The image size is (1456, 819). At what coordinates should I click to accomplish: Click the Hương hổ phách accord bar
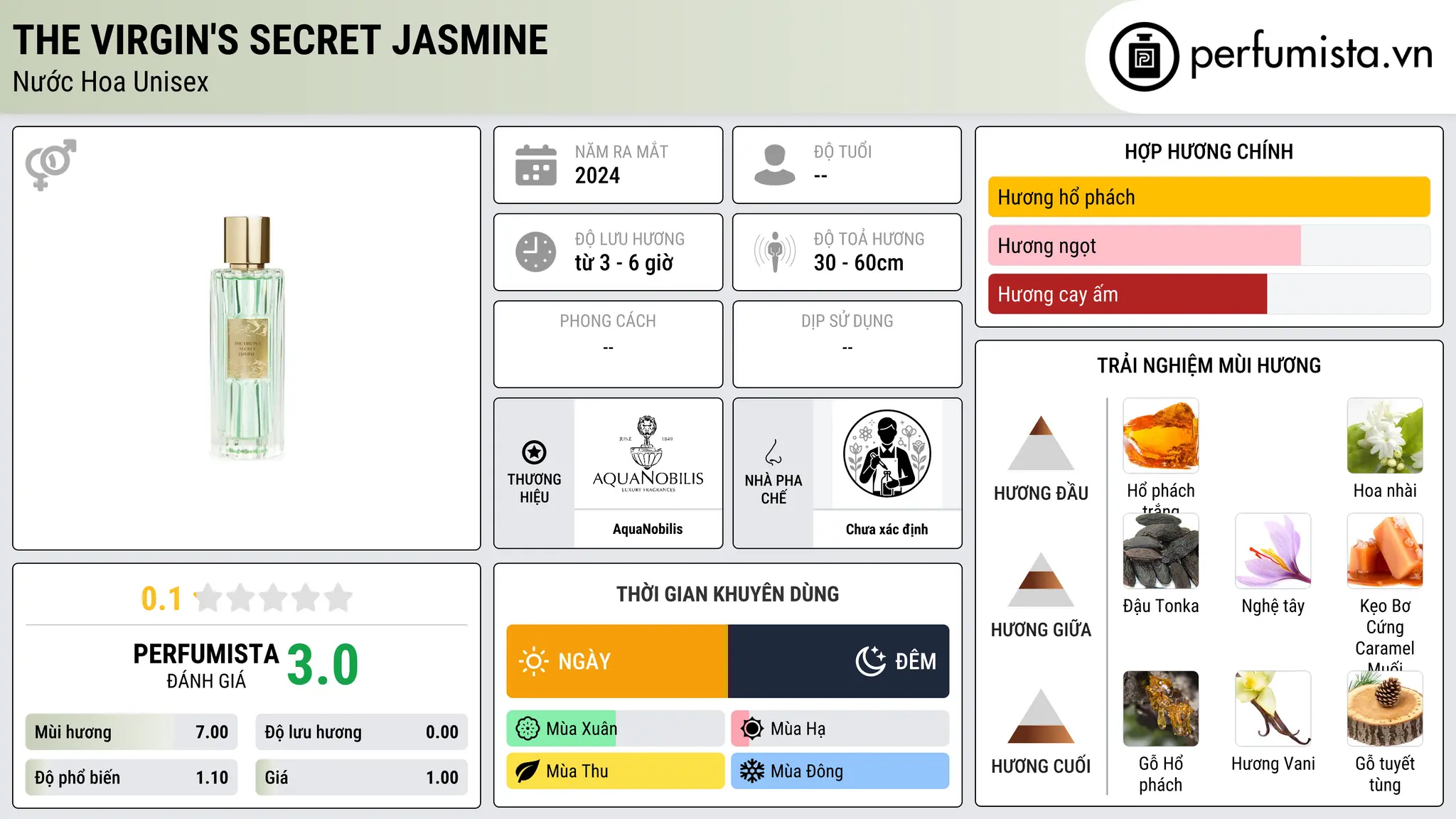click(x=1209, y=197)
